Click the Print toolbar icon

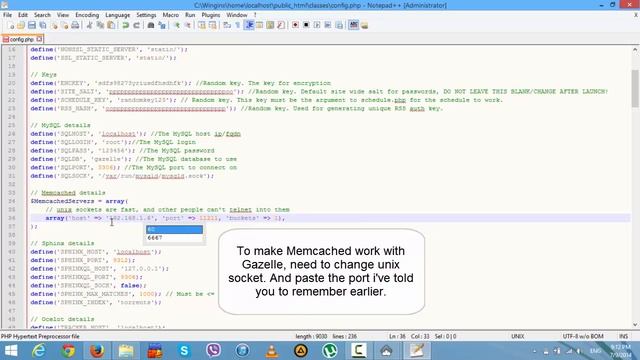pyautogui.click(x=75, y=25)
